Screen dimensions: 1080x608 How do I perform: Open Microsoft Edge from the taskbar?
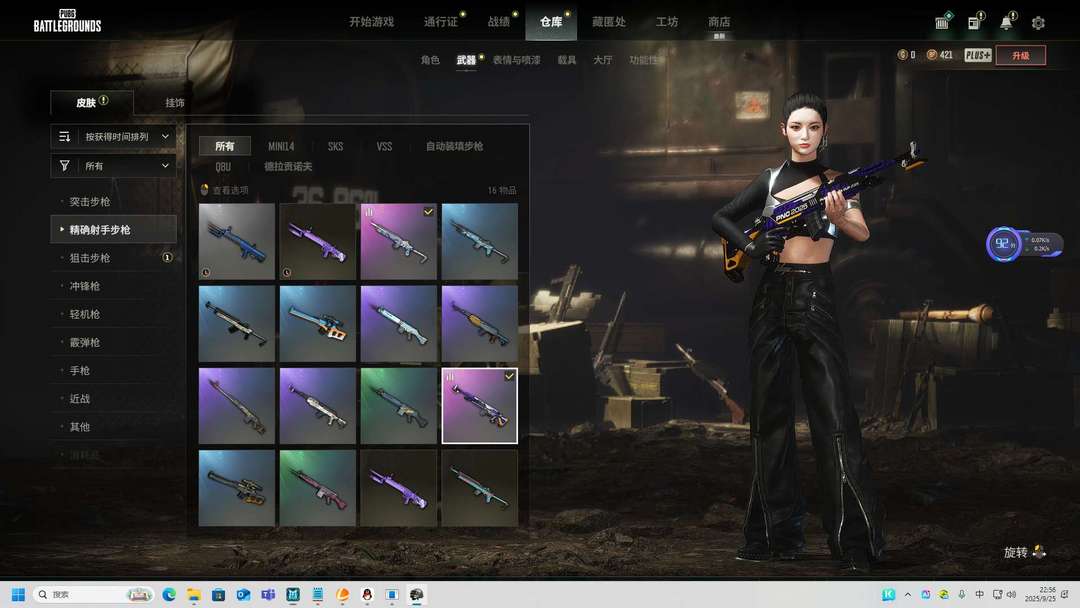(x=169, y=594)
